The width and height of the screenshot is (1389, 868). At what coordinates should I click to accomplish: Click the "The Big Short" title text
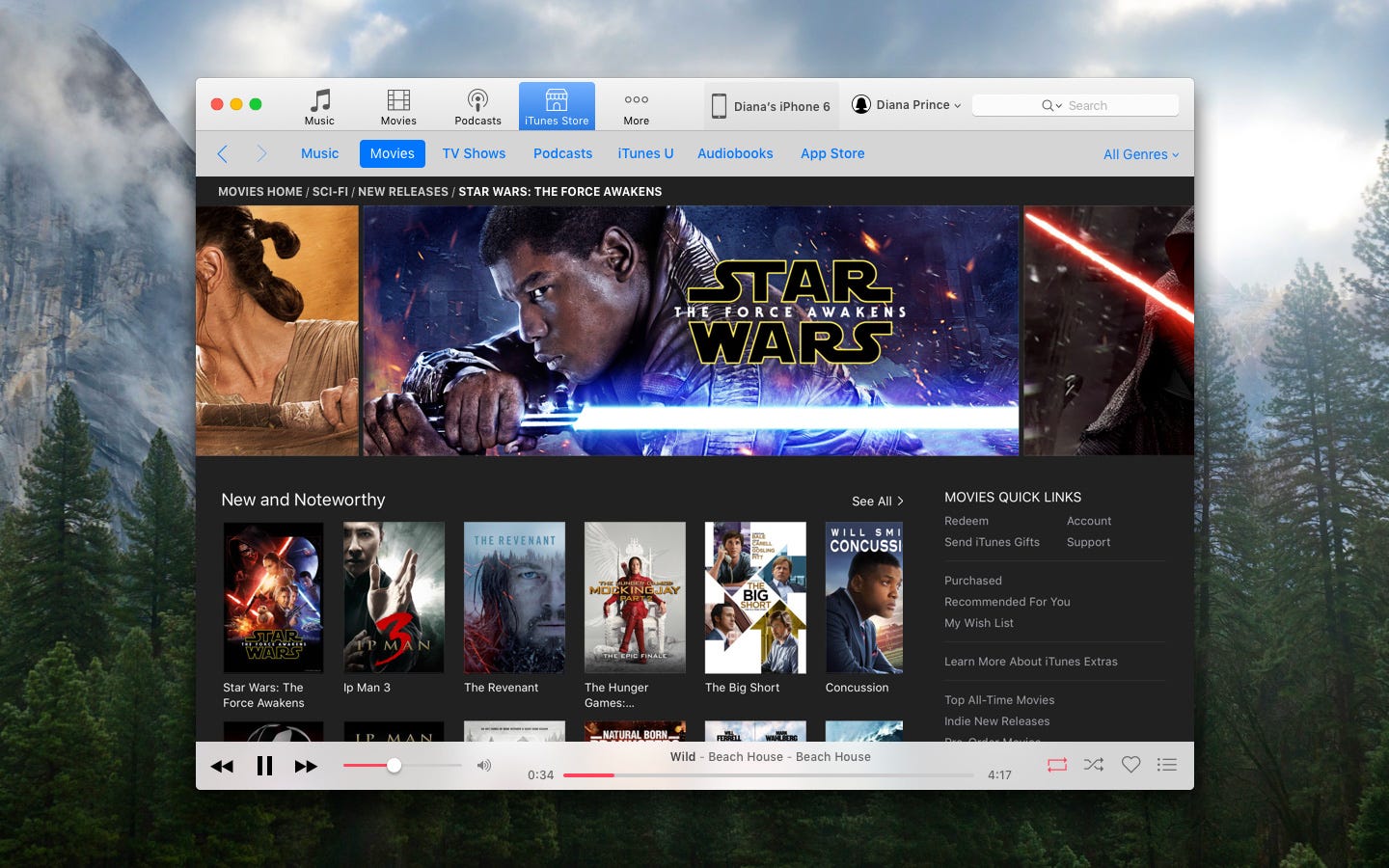[742, 688]
